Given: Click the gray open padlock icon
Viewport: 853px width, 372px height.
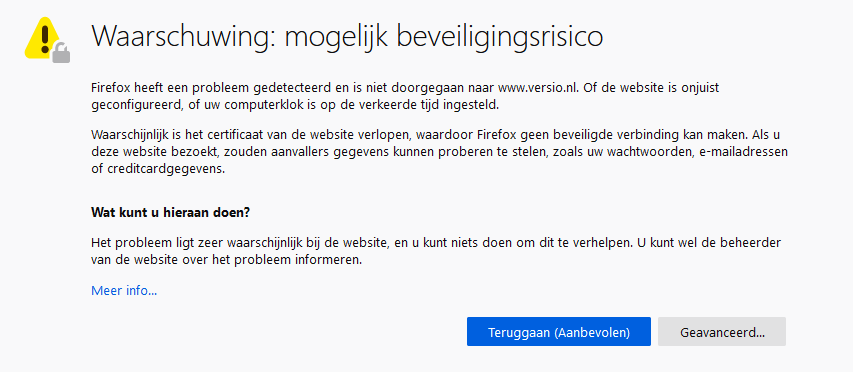Looking at the screenshot, I should [x=61, y=53].
